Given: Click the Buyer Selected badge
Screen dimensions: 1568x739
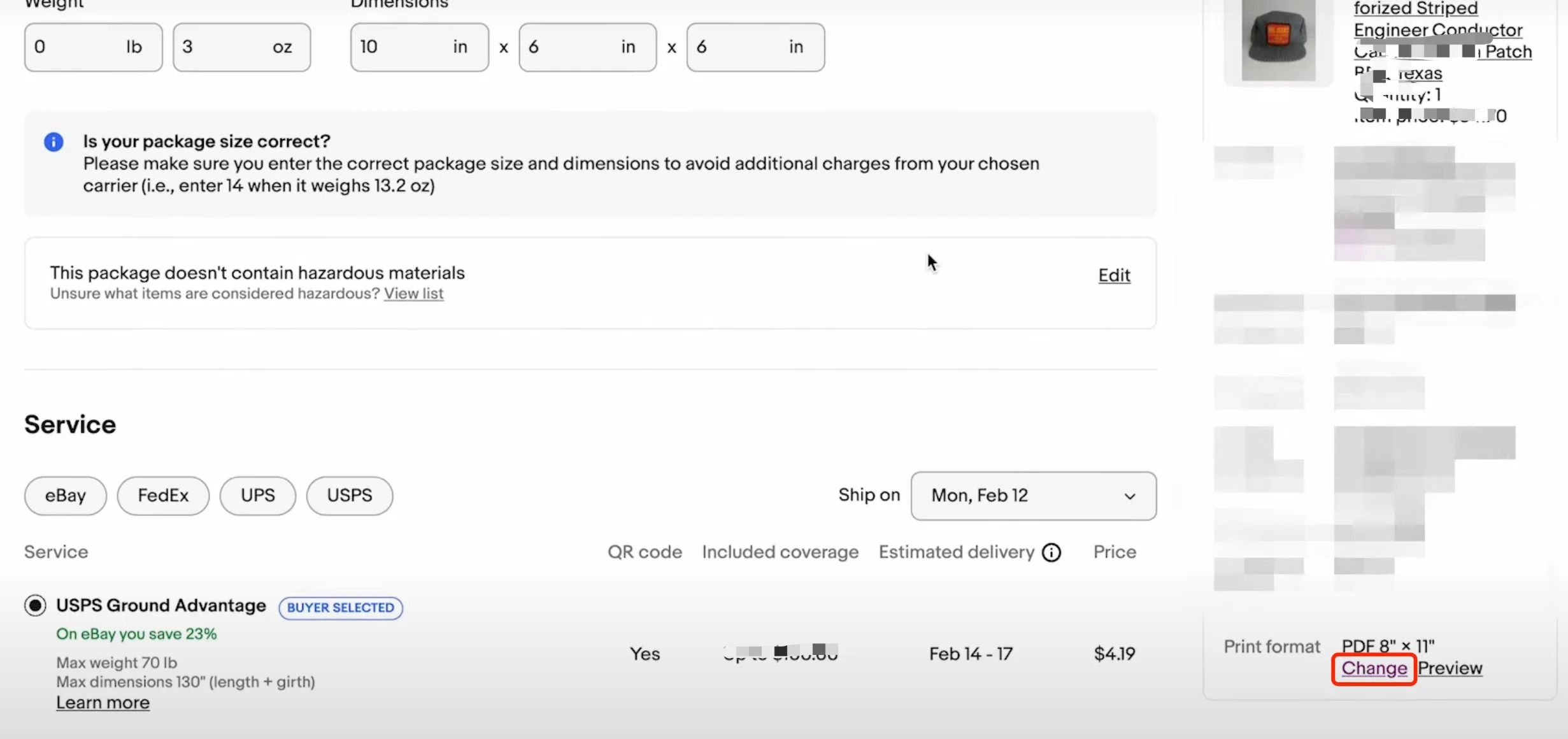Looking at the screenshot, I should pyautogui.click(x=341, y=608).
